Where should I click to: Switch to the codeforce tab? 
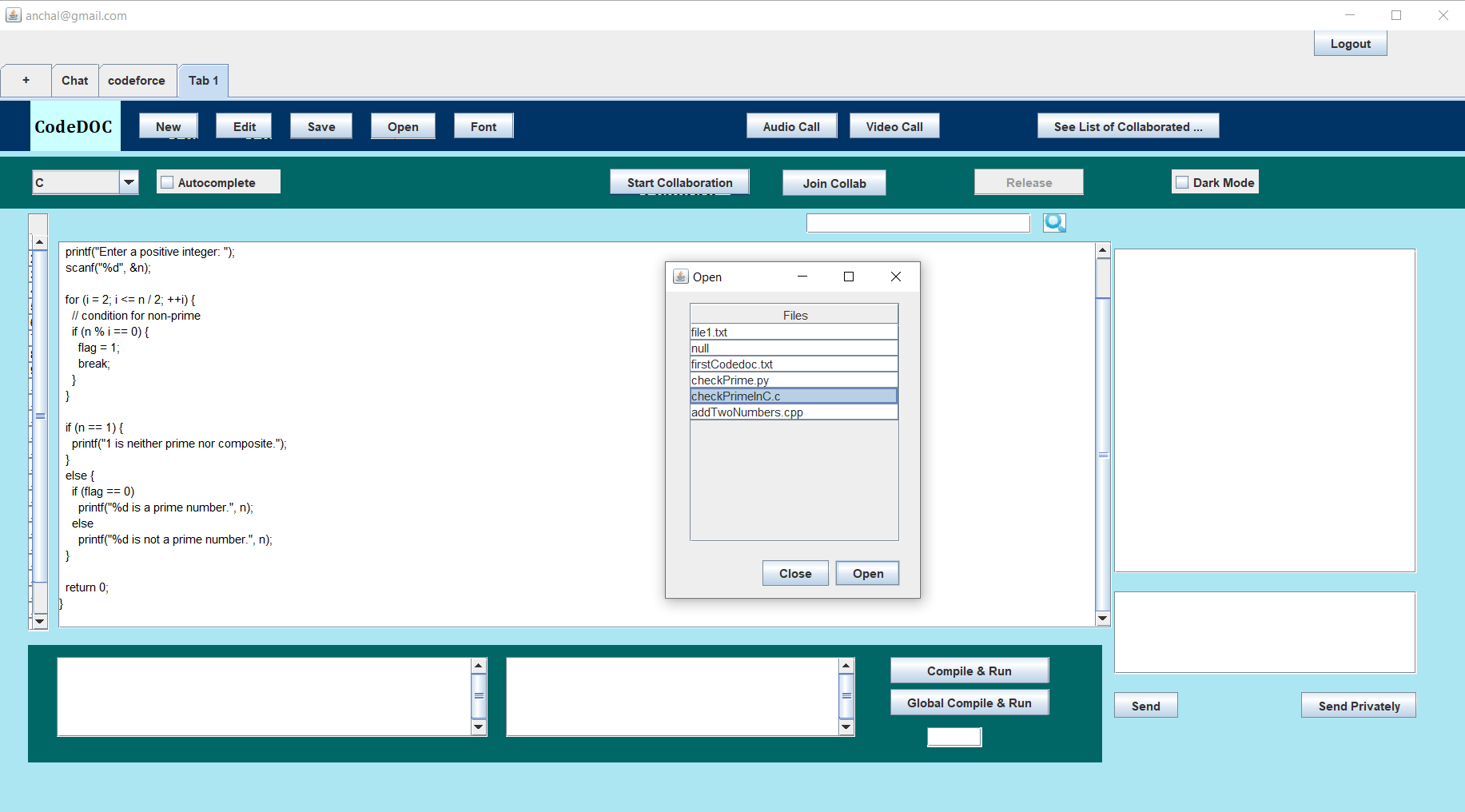point(137,81)
